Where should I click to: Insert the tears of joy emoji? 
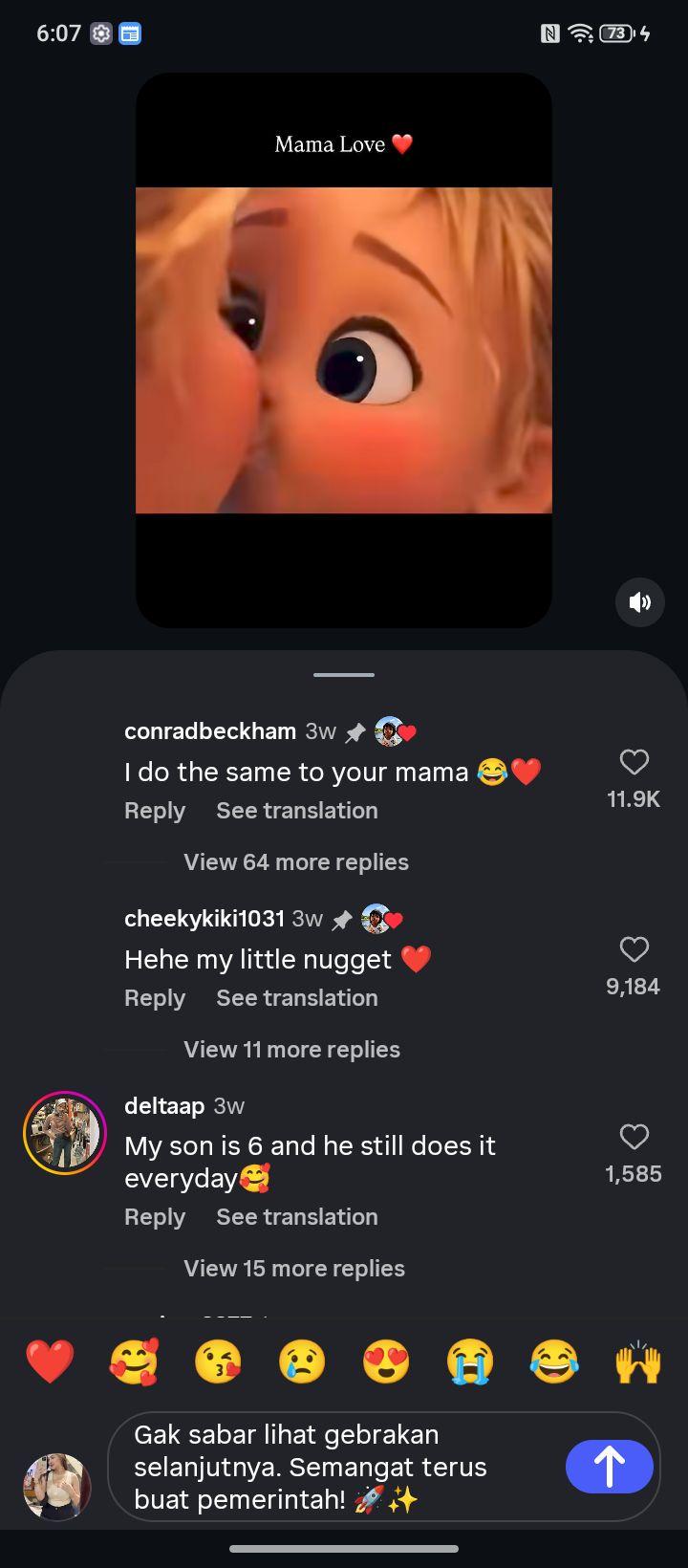(x=554, y=1361)
